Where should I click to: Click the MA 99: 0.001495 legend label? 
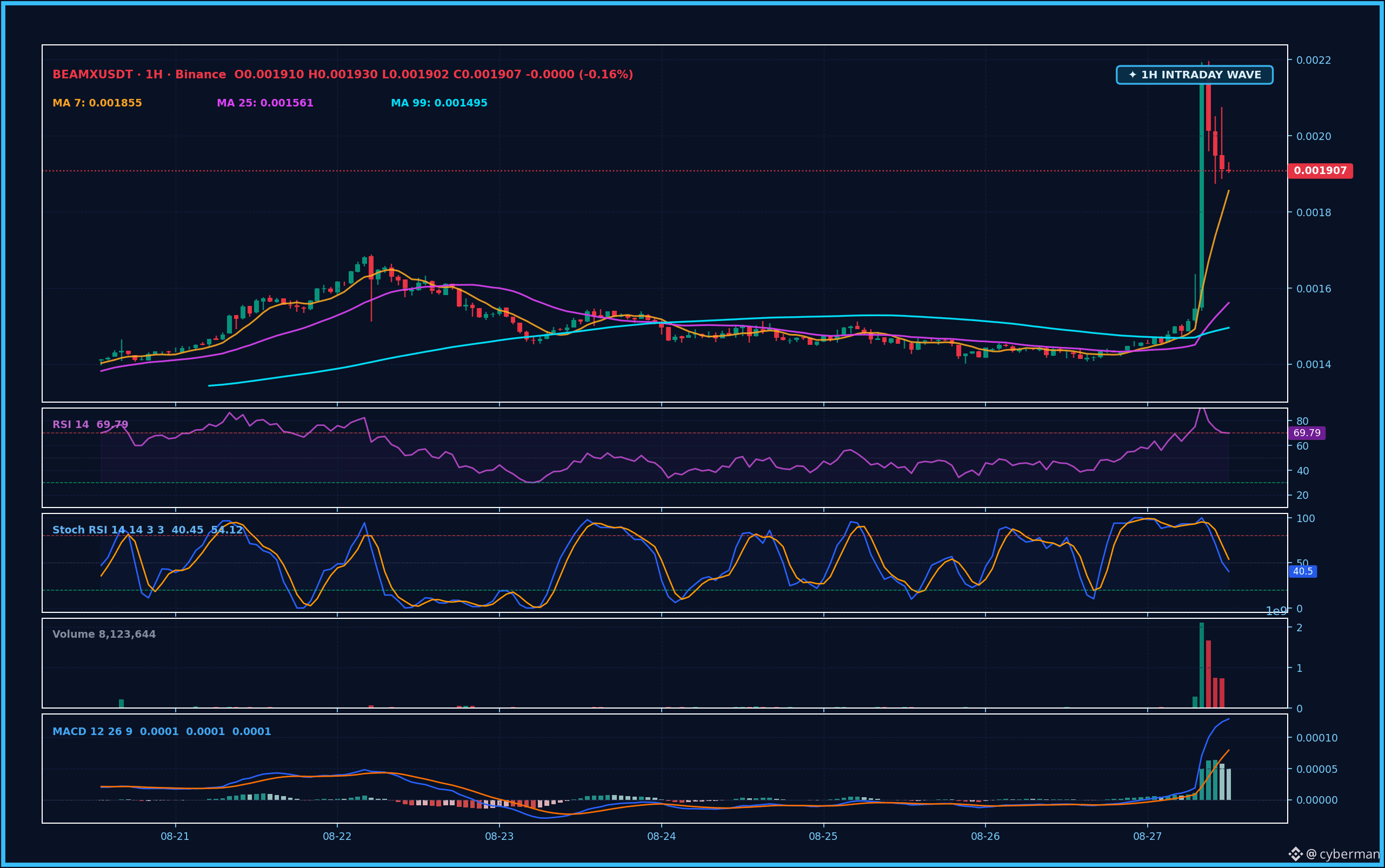(x=439, y=103)
